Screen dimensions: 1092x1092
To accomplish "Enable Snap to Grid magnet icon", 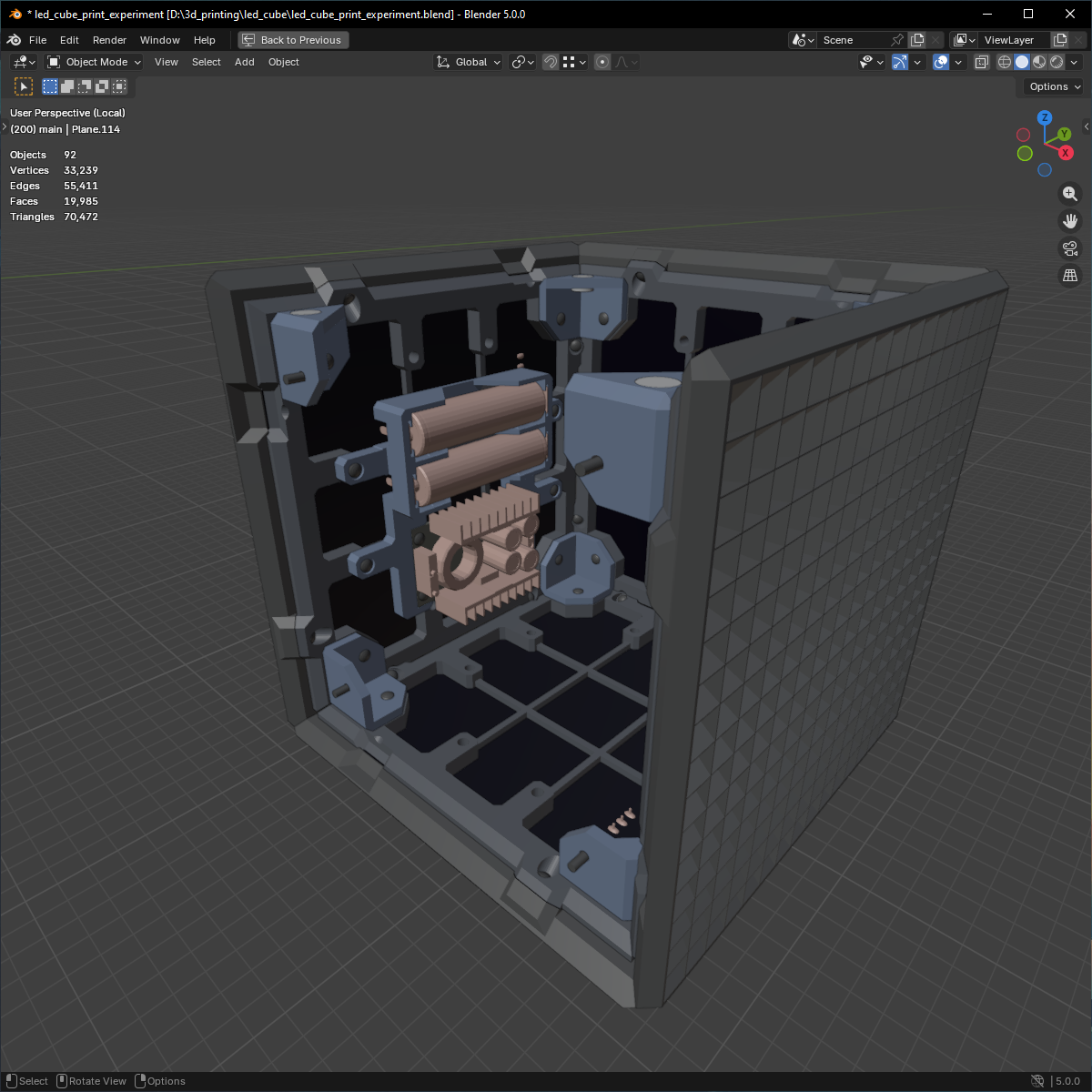I will (550, 62).
